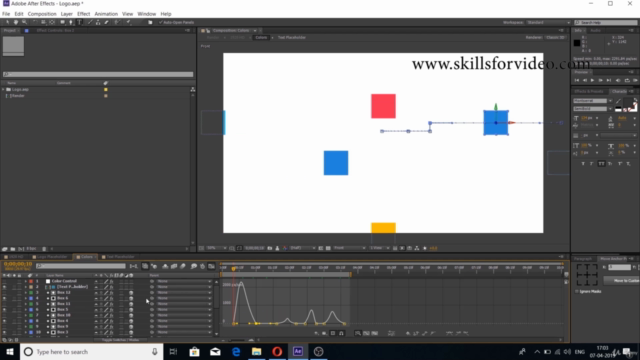Select the Hand tool
The image size is (640, 360).
click(16, 22)
